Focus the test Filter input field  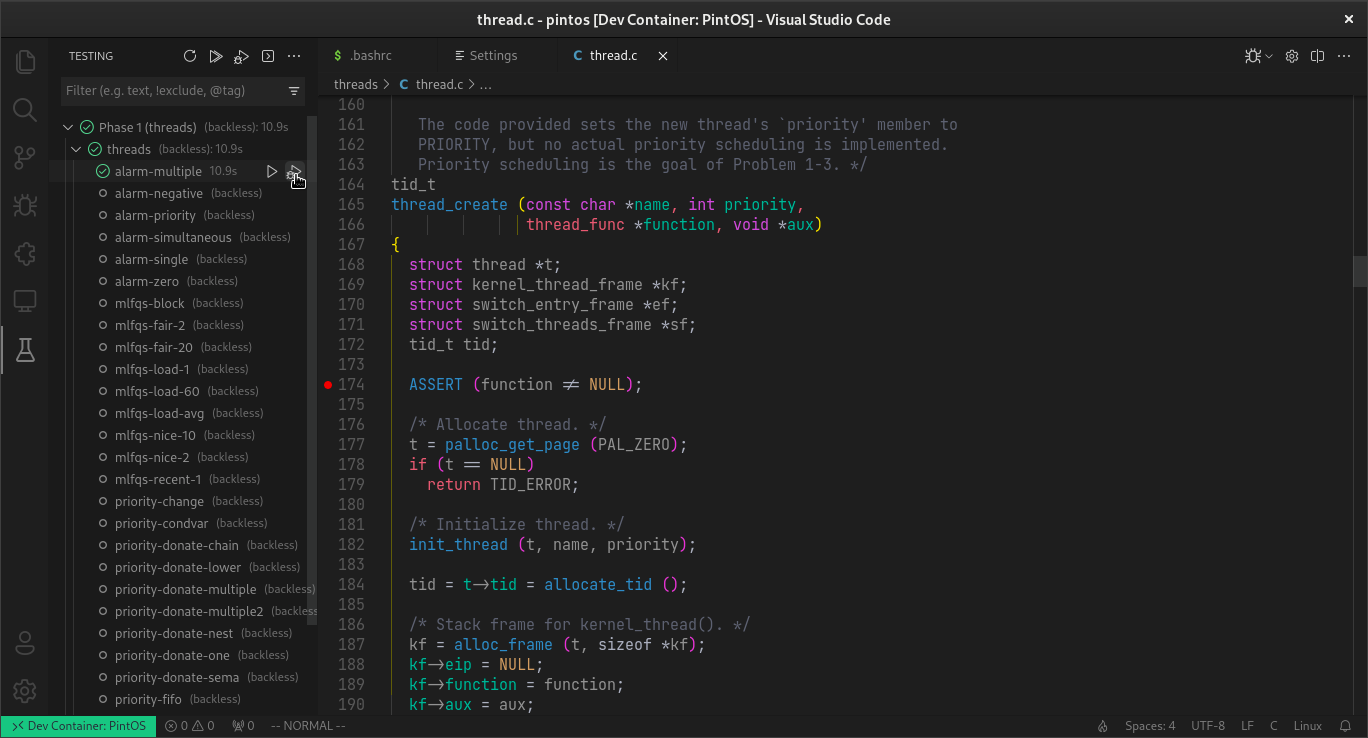174,91
